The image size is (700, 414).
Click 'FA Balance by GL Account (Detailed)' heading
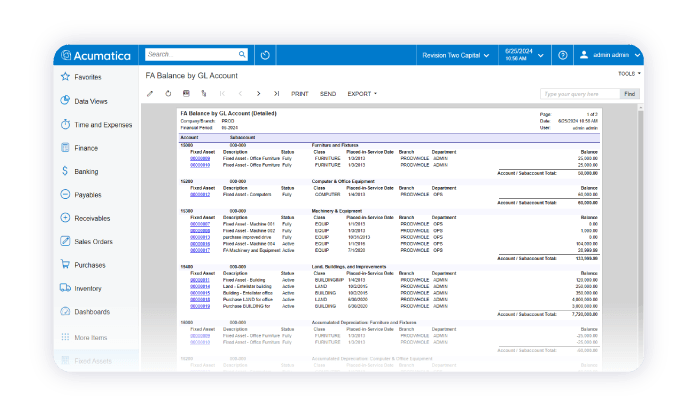[x=228, y=113]
